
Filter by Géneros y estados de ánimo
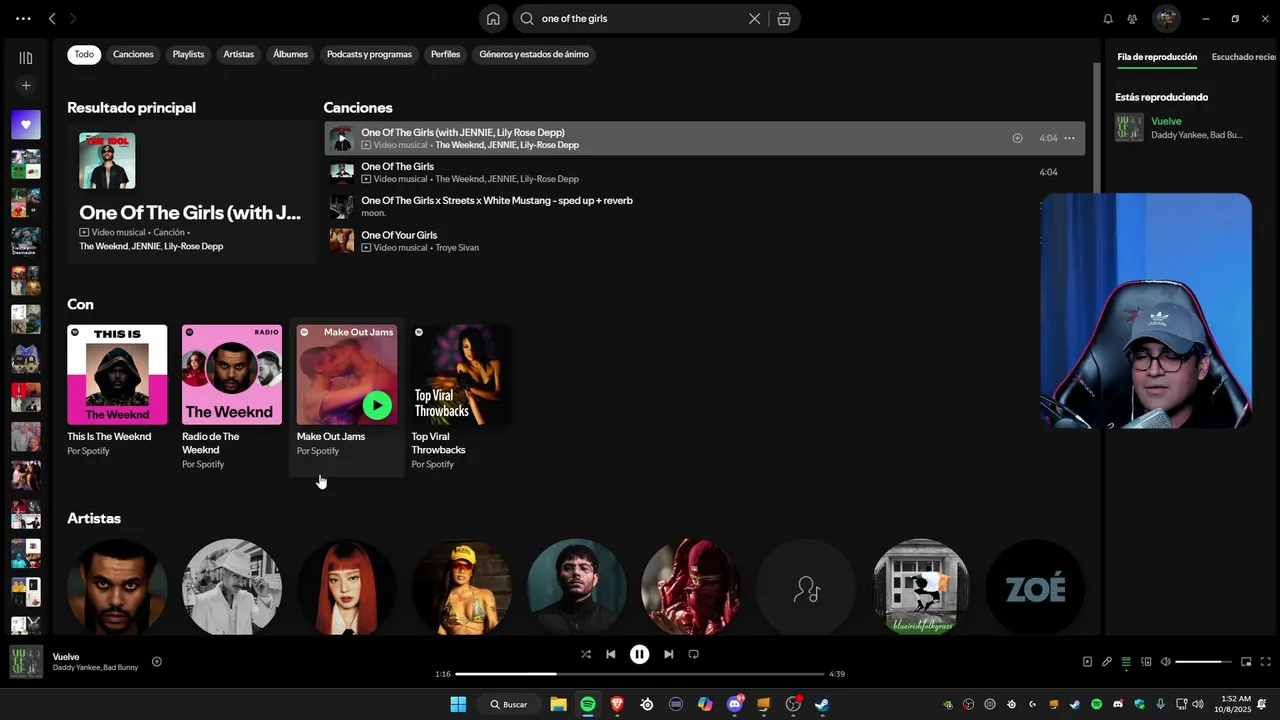pyautogui.click(x=534, y=55)
